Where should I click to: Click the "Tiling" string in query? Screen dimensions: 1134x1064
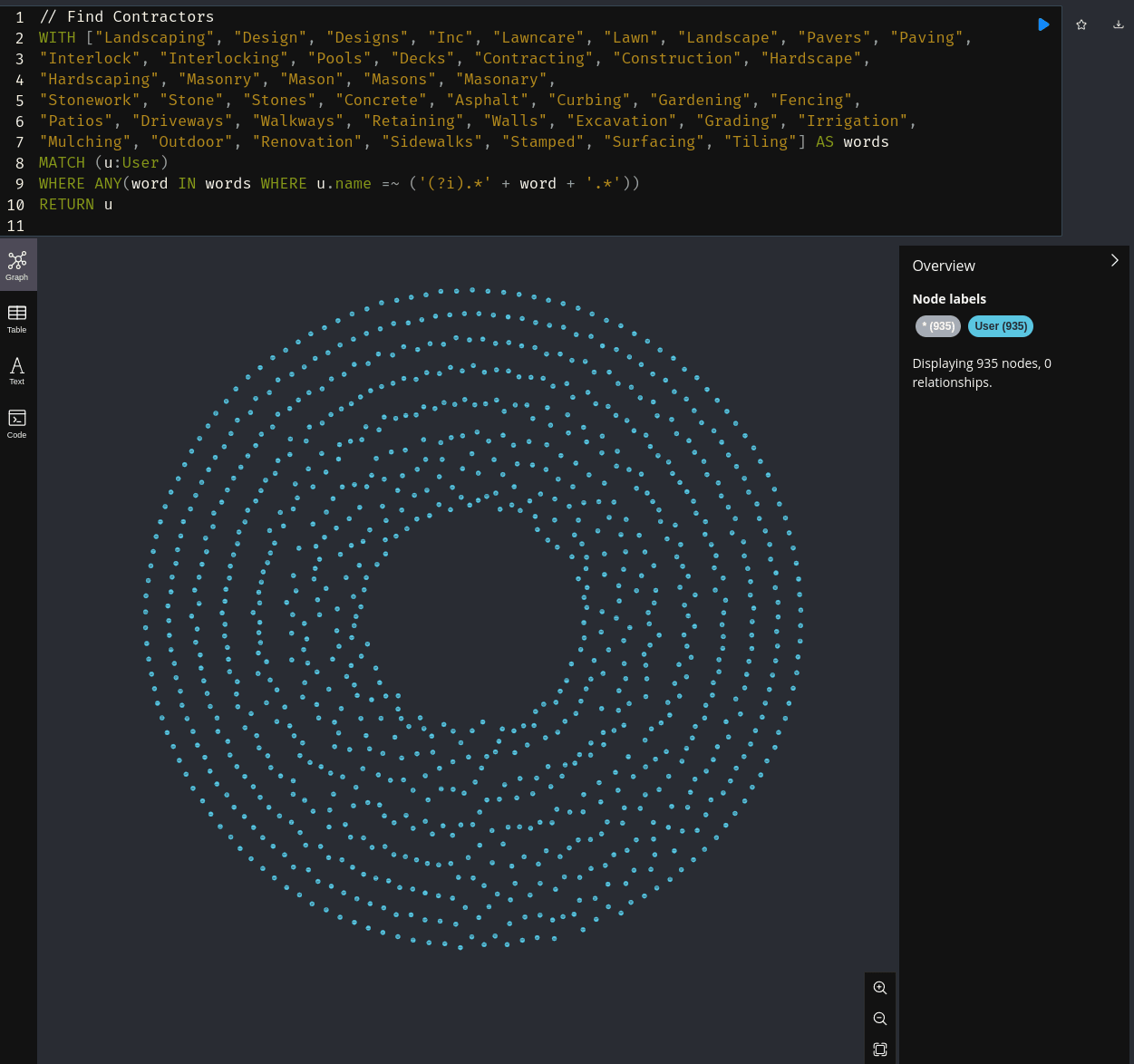760,141
